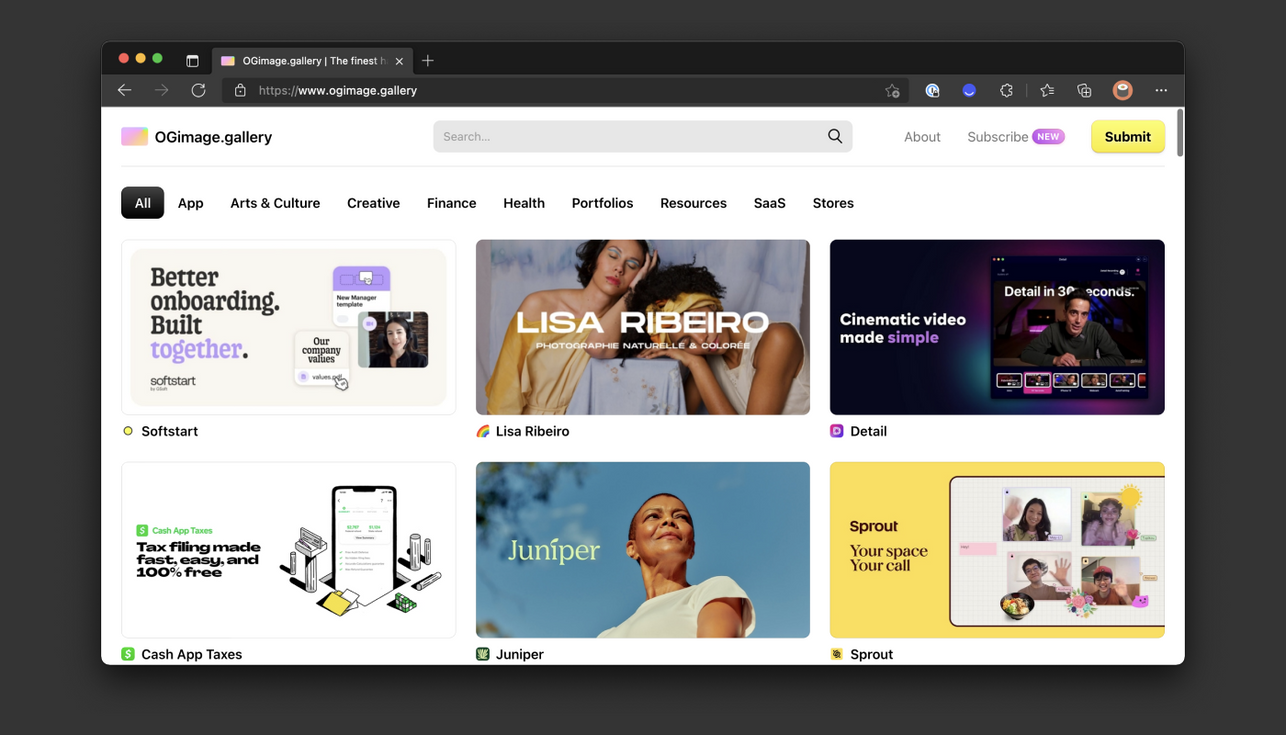Open the Softstart title link
Viewport: 1286px width, 735px height.
tap(169, 431)
